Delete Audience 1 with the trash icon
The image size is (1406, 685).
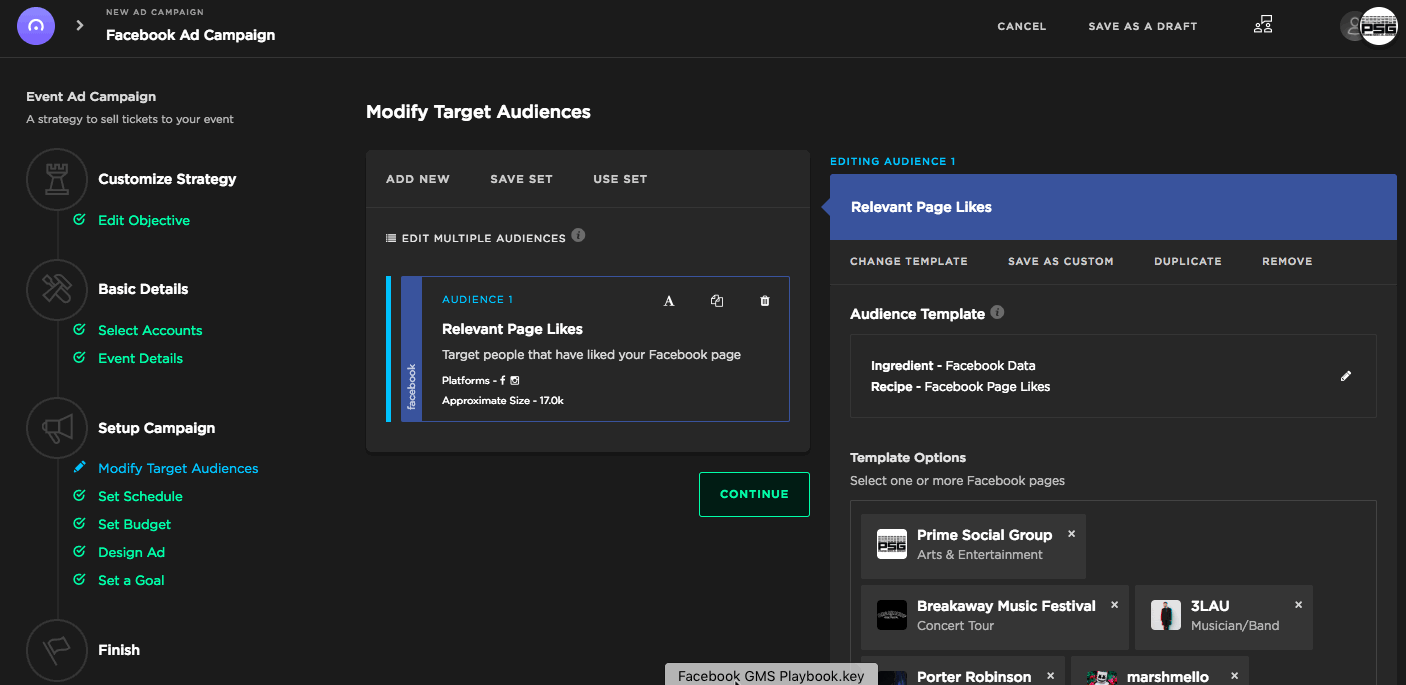point(765,300)
